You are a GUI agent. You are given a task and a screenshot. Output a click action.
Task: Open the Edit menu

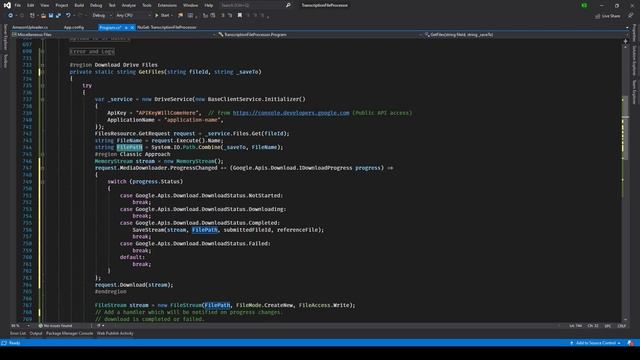[x=31, y=5]
